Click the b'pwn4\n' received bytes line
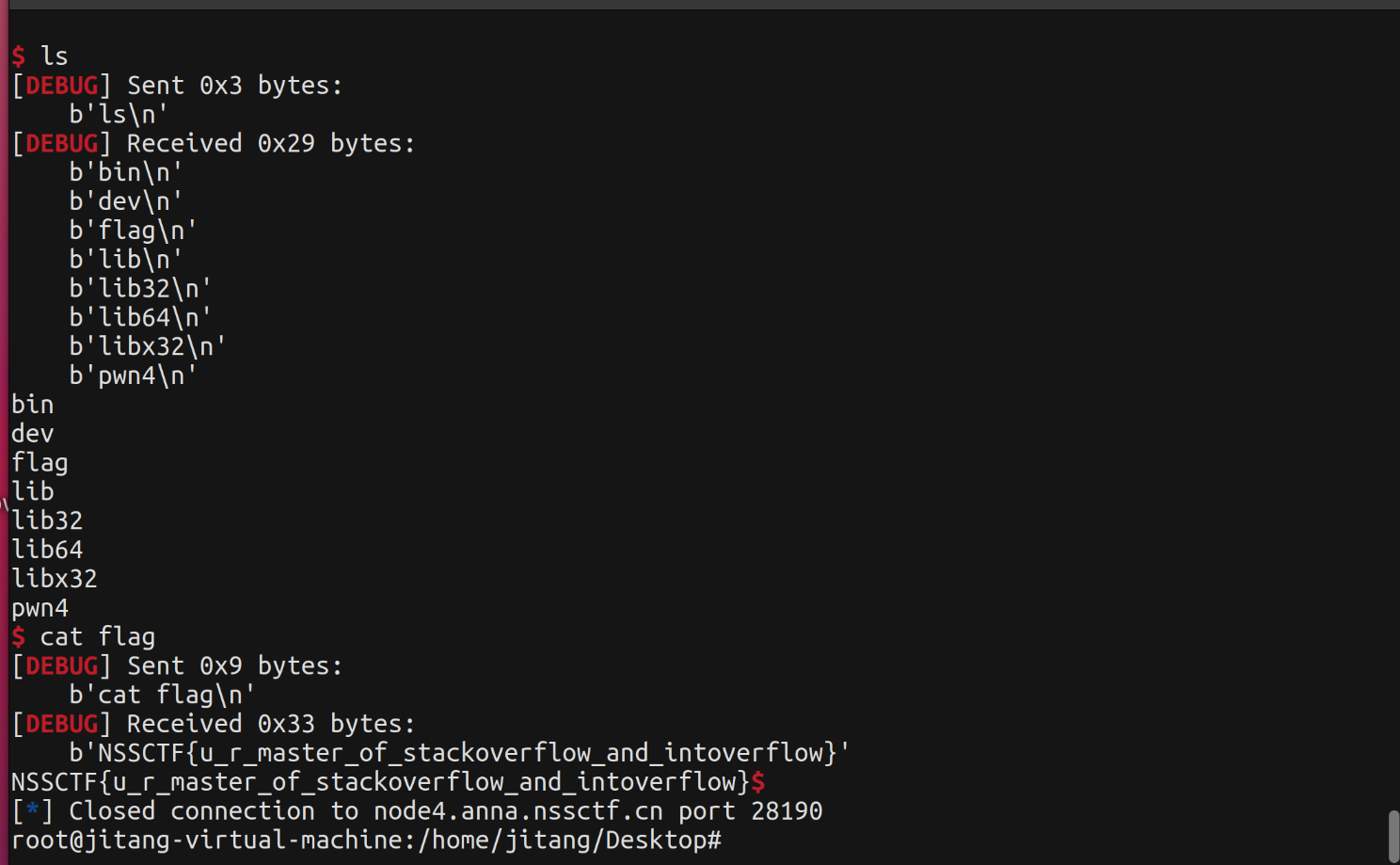Image resolution: width=1400 pixels, height=865 pixels. click(x=133, y=376)
